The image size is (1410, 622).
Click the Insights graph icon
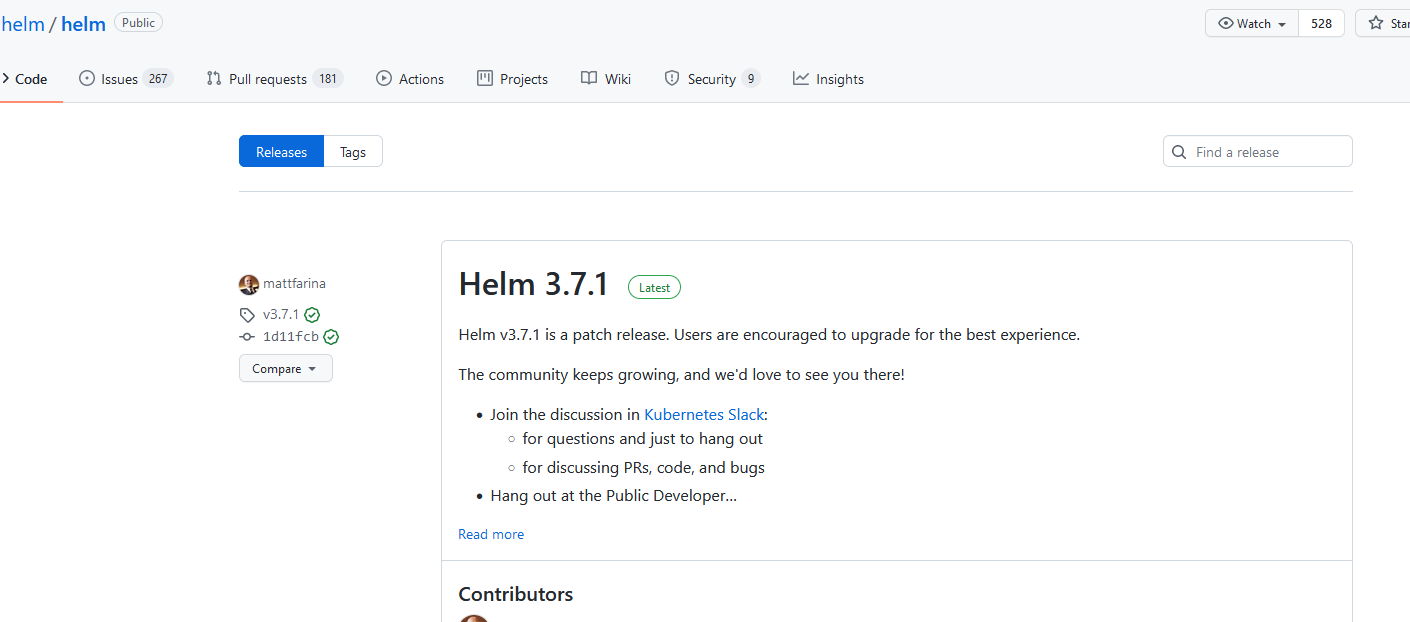pyautogui.click(x=801, y=79)
